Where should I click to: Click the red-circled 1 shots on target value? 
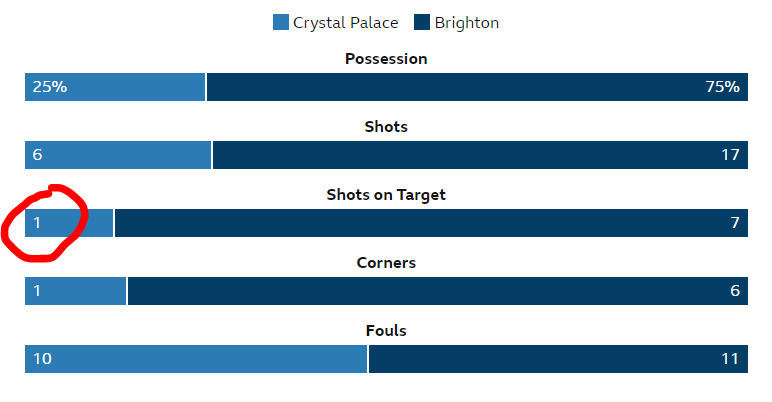[37, 223]
